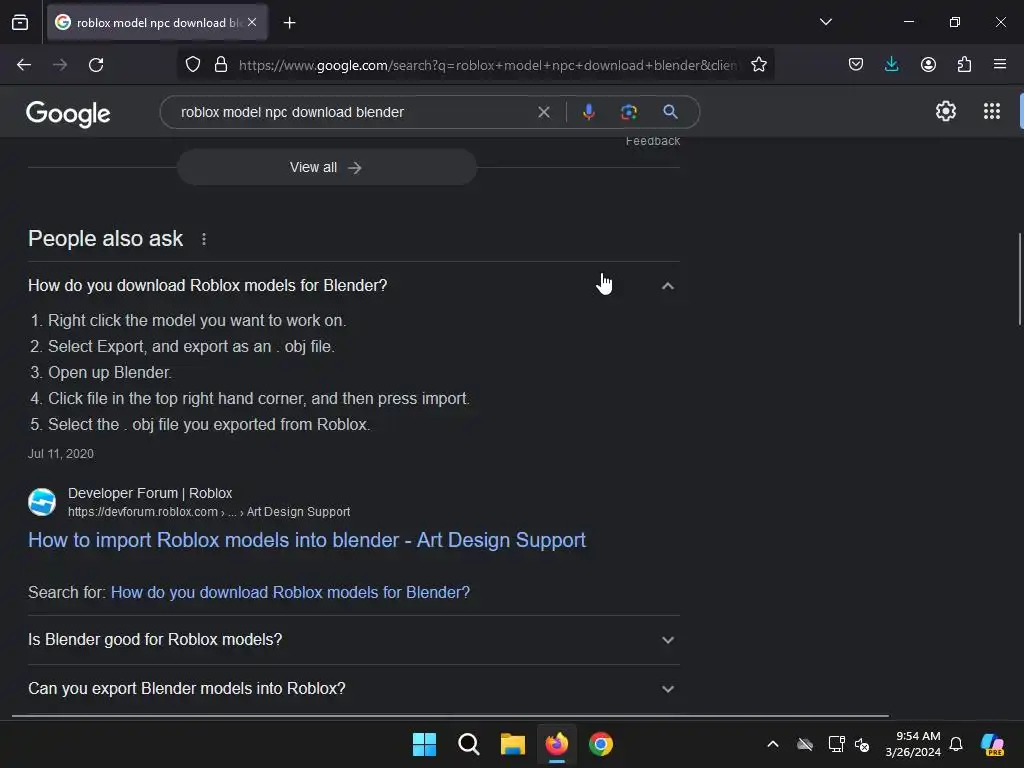Open Google quick settings gear
The width and height of the screenshot is (1024, 768).
click(946, 112)
